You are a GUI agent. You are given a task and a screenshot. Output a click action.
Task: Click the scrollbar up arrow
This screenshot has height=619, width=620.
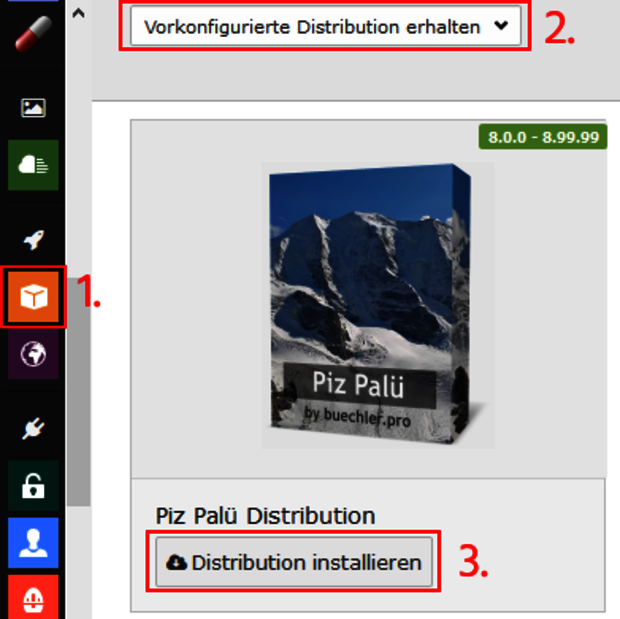click(x=79, y=13)
